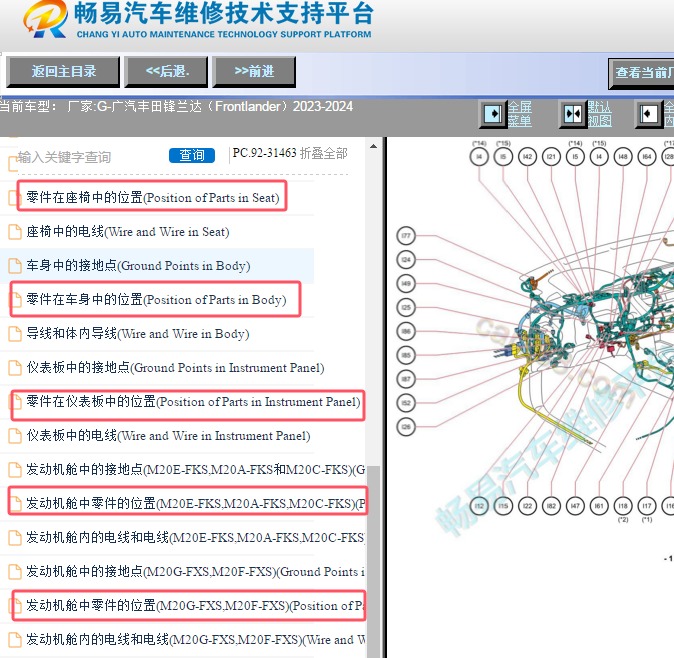Open 发动机舱内的电线和电线 (M20G-FXS,M20F-FXS) entry
The width and height of the screenshot is (674, 658).
click(x=196, y=640)
